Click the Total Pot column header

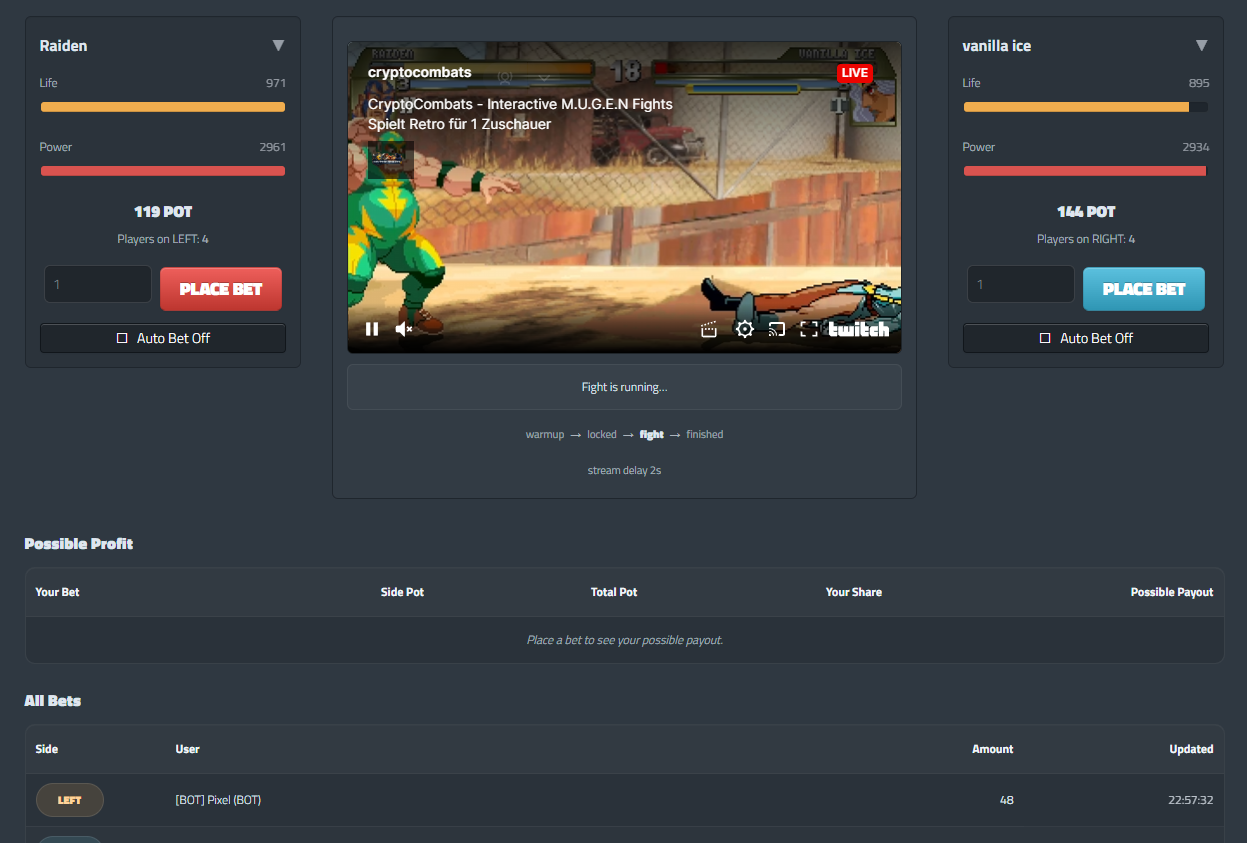(x=614, y=592)
